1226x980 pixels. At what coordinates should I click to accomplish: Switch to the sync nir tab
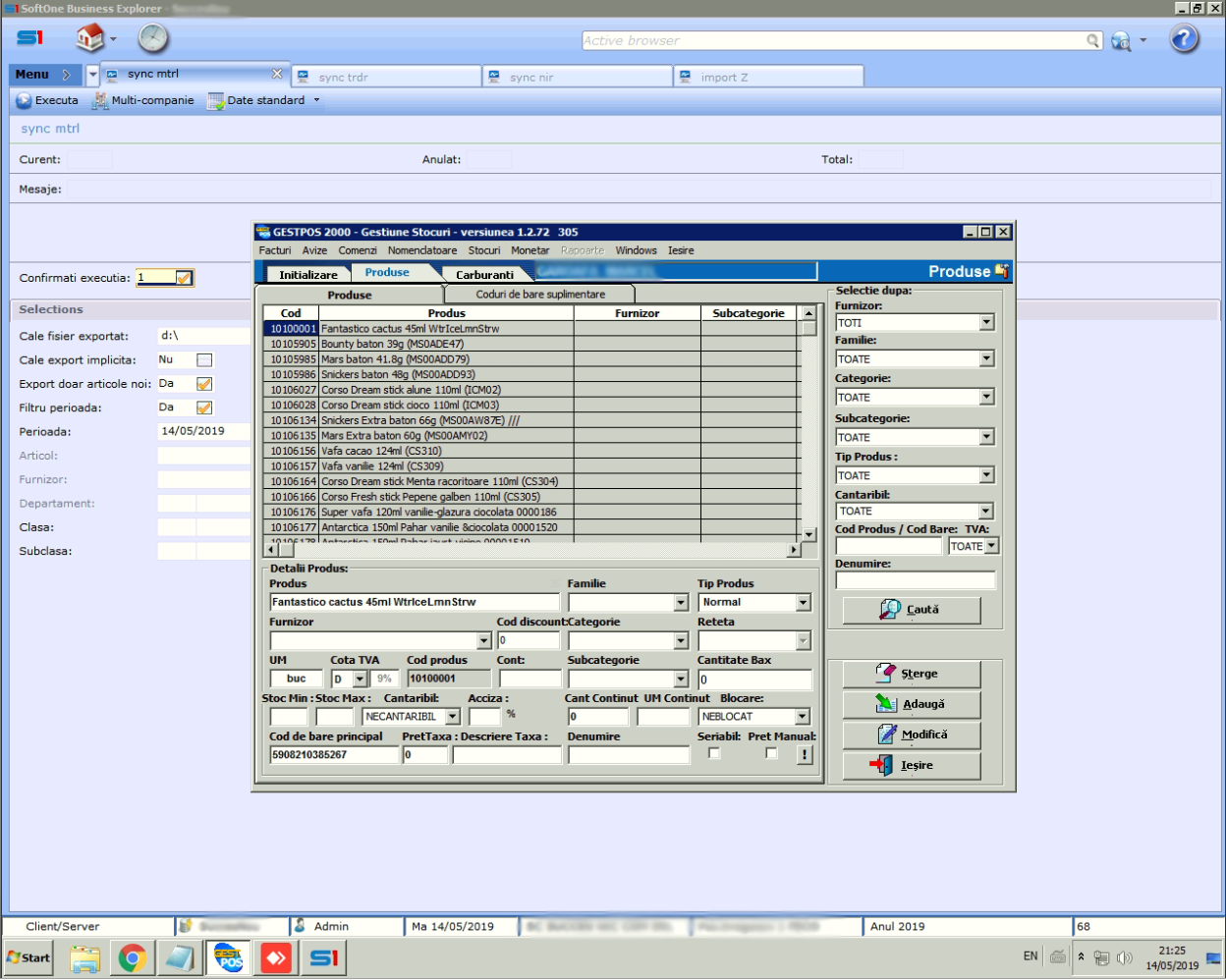tap(578, 77)
